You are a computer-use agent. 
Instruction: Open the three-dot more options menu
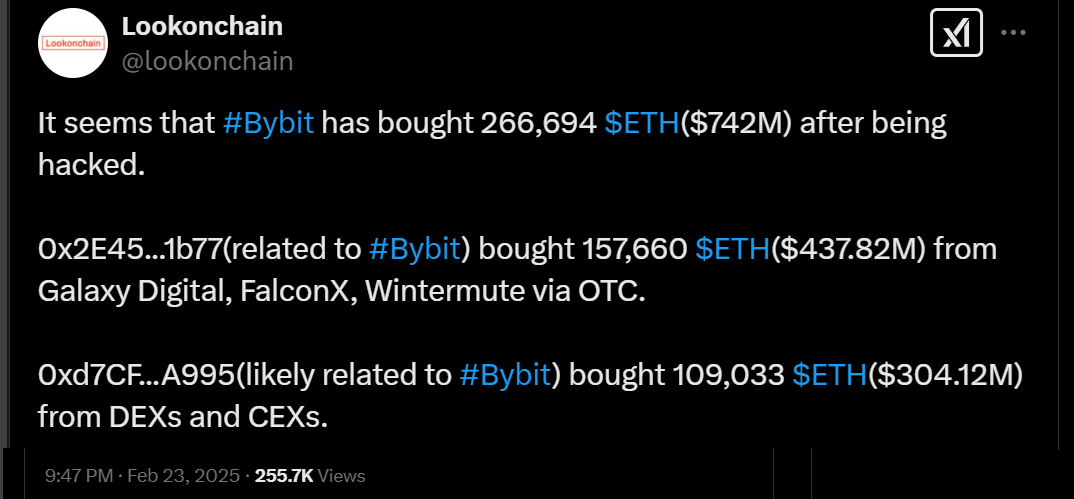[x=1013, y=32]
